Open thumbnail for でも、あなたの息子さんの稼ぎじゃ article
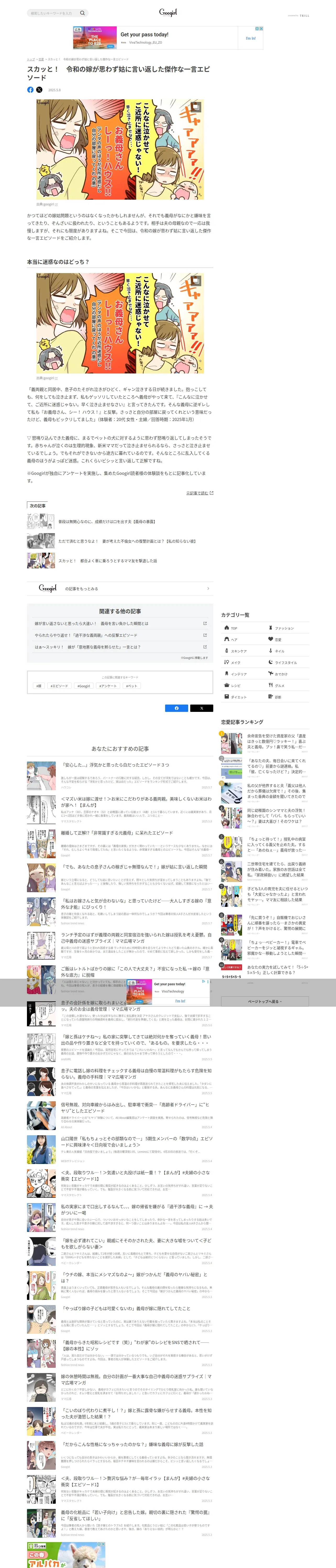This screenshot has height=1568, width=336. point(41,878)
